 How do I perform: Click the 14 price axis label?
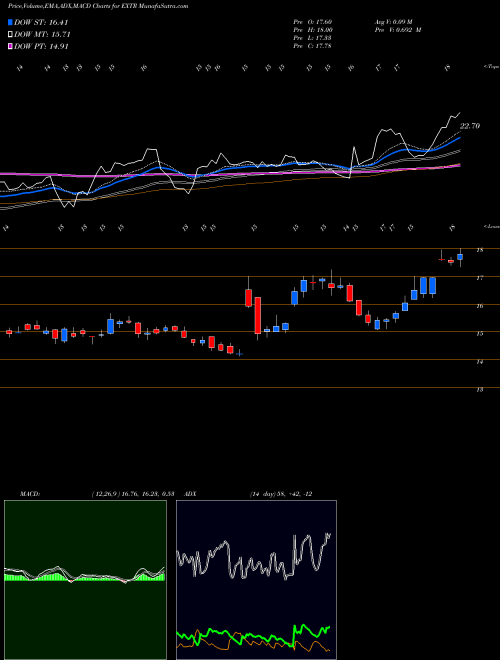click(479, 362)
